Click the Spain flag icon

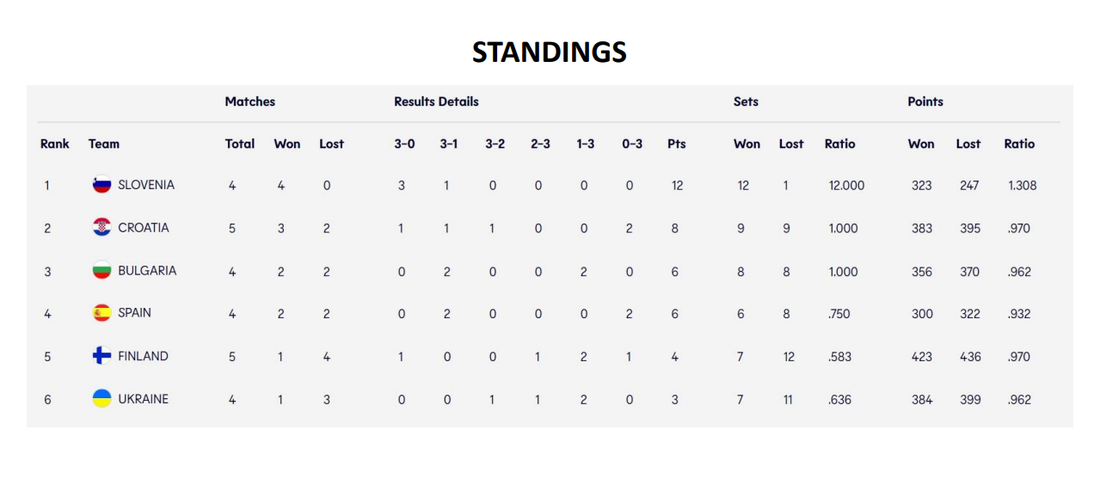click(101, 313)
